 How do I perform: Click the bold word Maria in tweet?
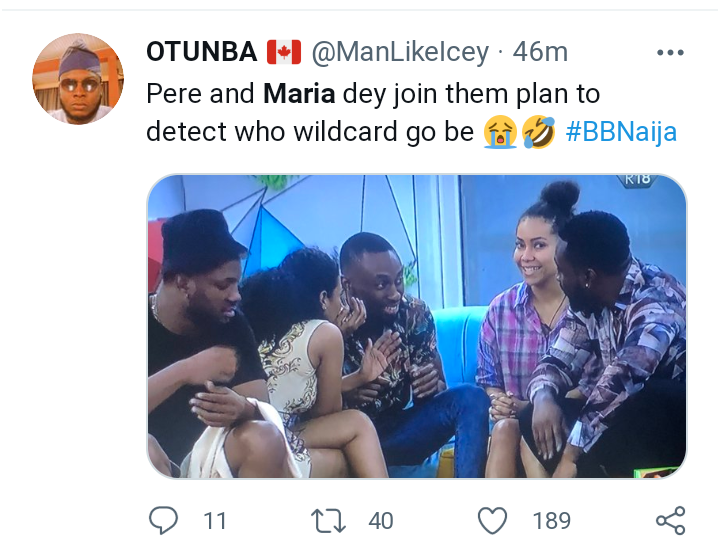pos(295,94)
